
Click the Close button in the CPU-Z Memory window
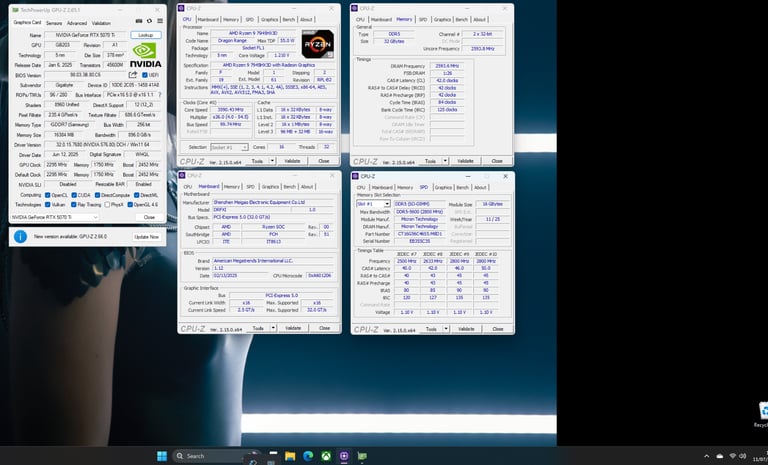pos(497,161)
